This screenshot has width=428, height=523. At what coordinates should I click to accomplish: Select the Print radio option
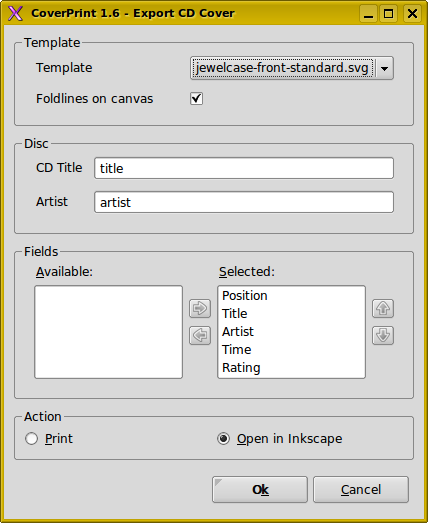(31, 439)
